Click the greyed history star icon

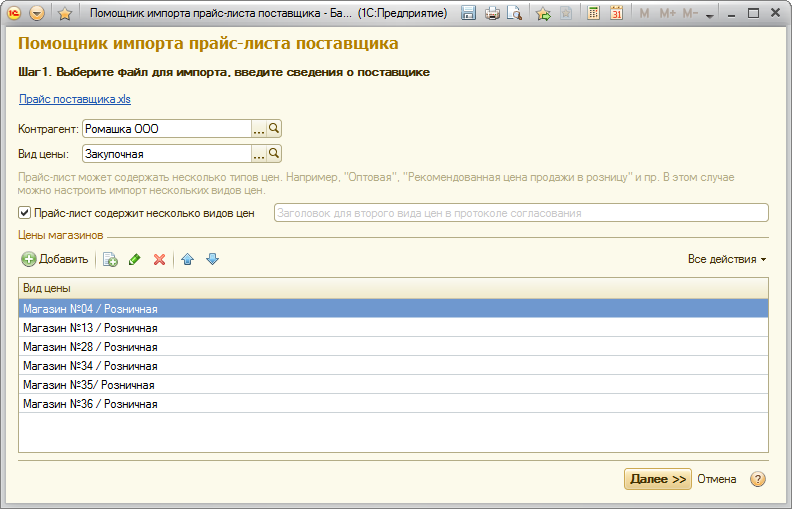(x=566, y=13)
